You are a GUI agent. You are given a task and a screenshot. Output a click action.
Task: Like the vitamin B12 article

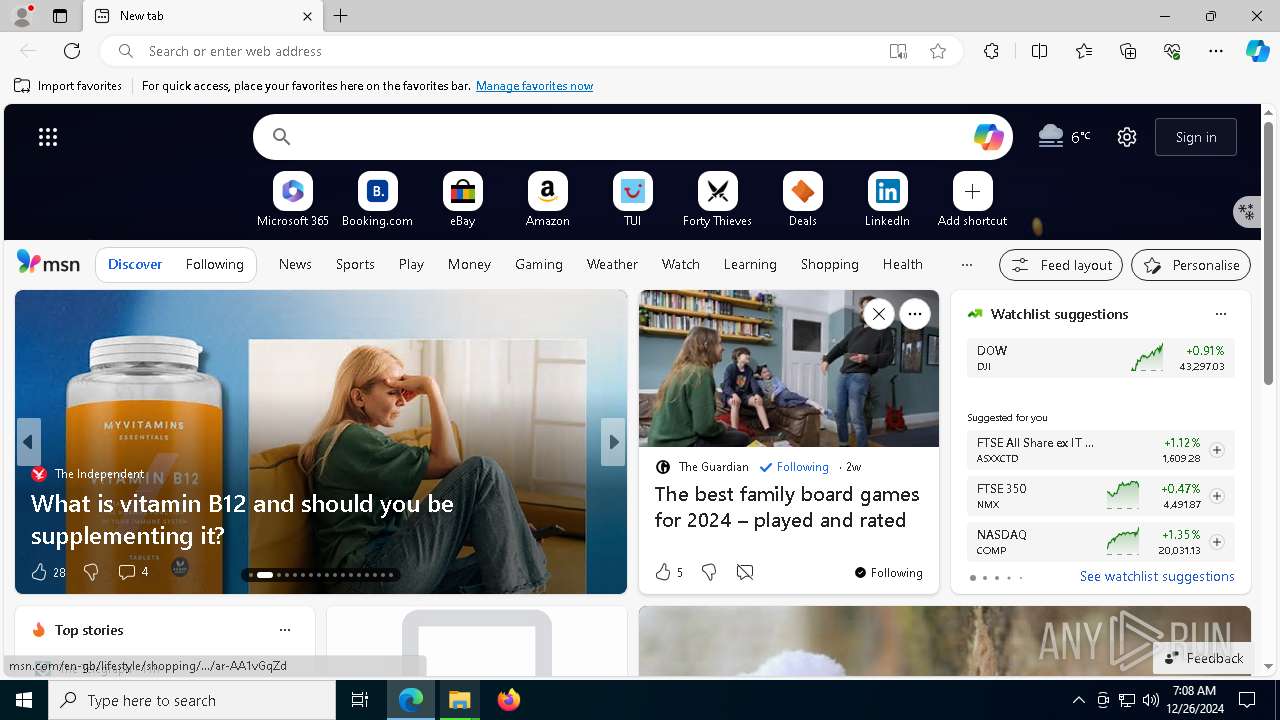tap(47, 572)
